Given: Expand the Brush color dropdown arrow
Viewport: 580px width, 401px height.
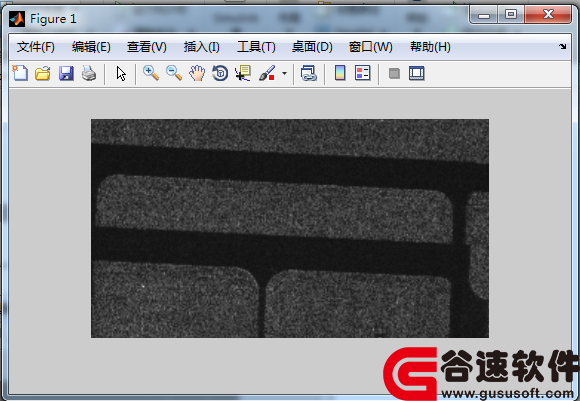Looking at the screenshot, I should (x=284, y=73).
